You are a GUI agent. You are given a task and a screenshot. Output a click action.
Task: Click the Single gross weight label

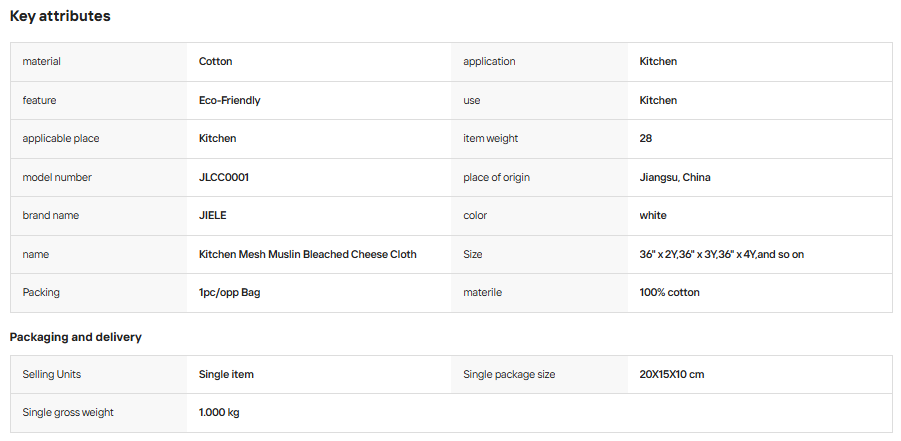click(68, 413)
